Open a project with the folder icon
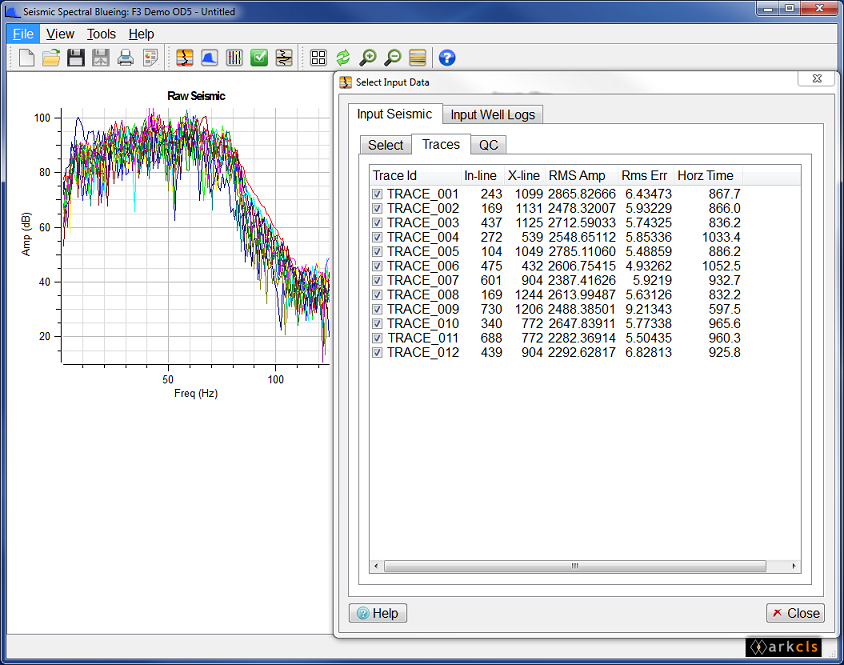The image size is (844, 665). pos(51,58)
